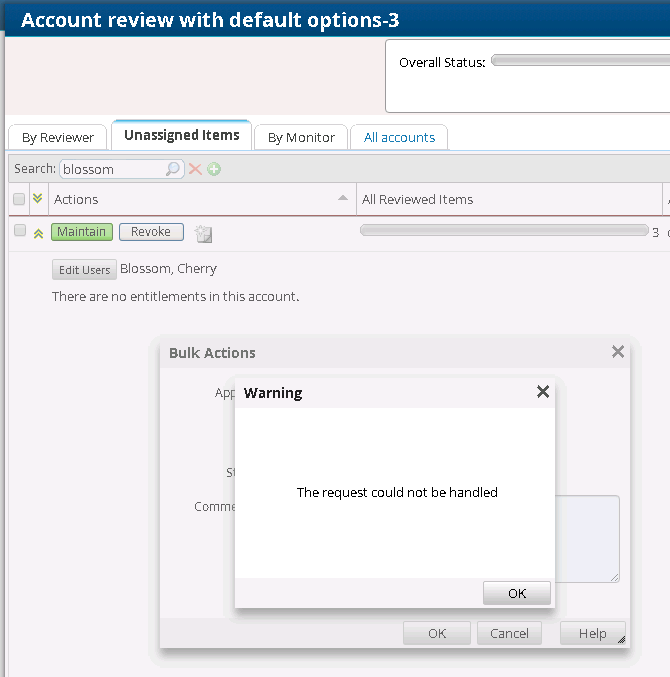Screen dimensions: 670x677
Task: Clear the search with the red X icon
Action: point(196,169)
